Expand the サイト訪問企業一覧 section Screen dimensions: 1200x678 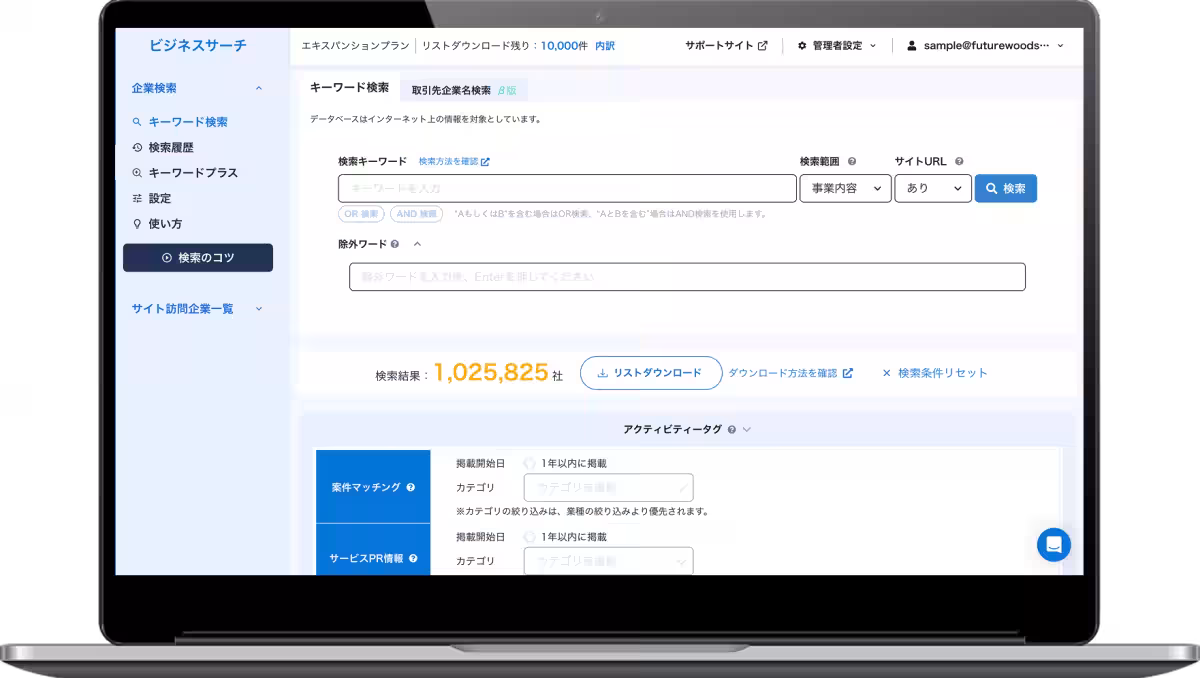point(259,309)
